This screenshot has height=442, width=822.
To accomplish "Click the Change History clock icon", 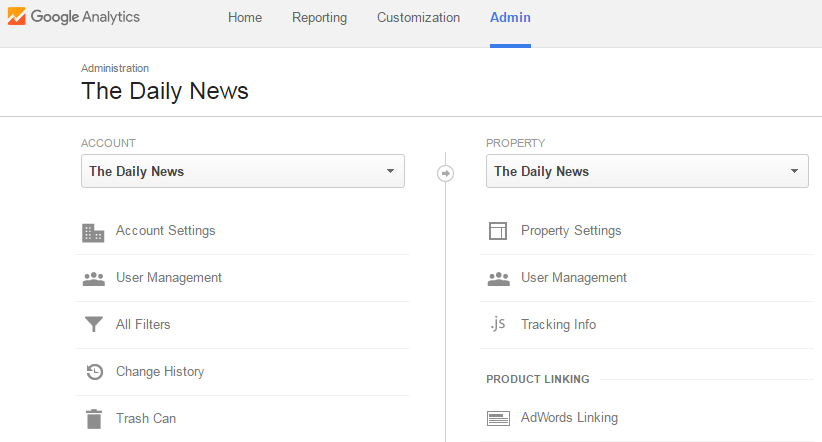I will point(94,372).
